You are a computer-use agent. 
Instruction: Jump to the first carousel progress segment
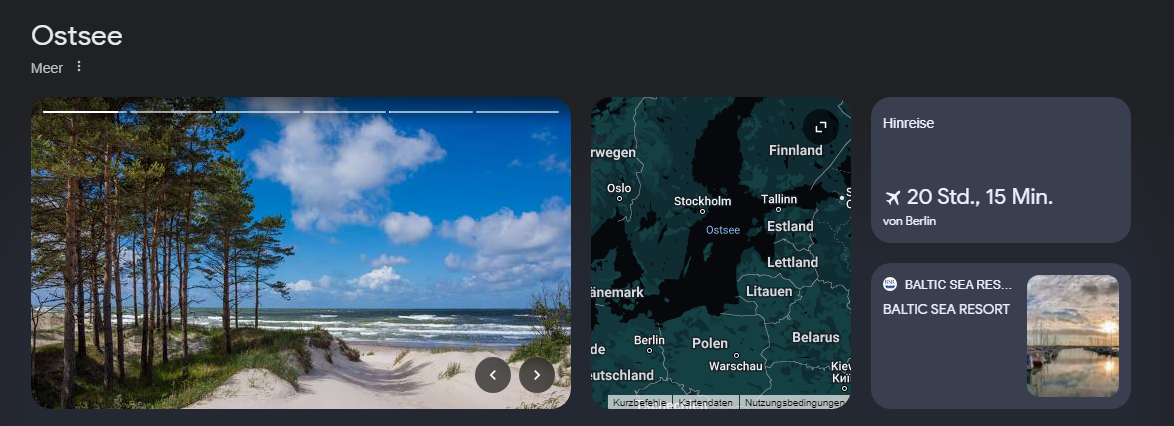click(80, 111)
